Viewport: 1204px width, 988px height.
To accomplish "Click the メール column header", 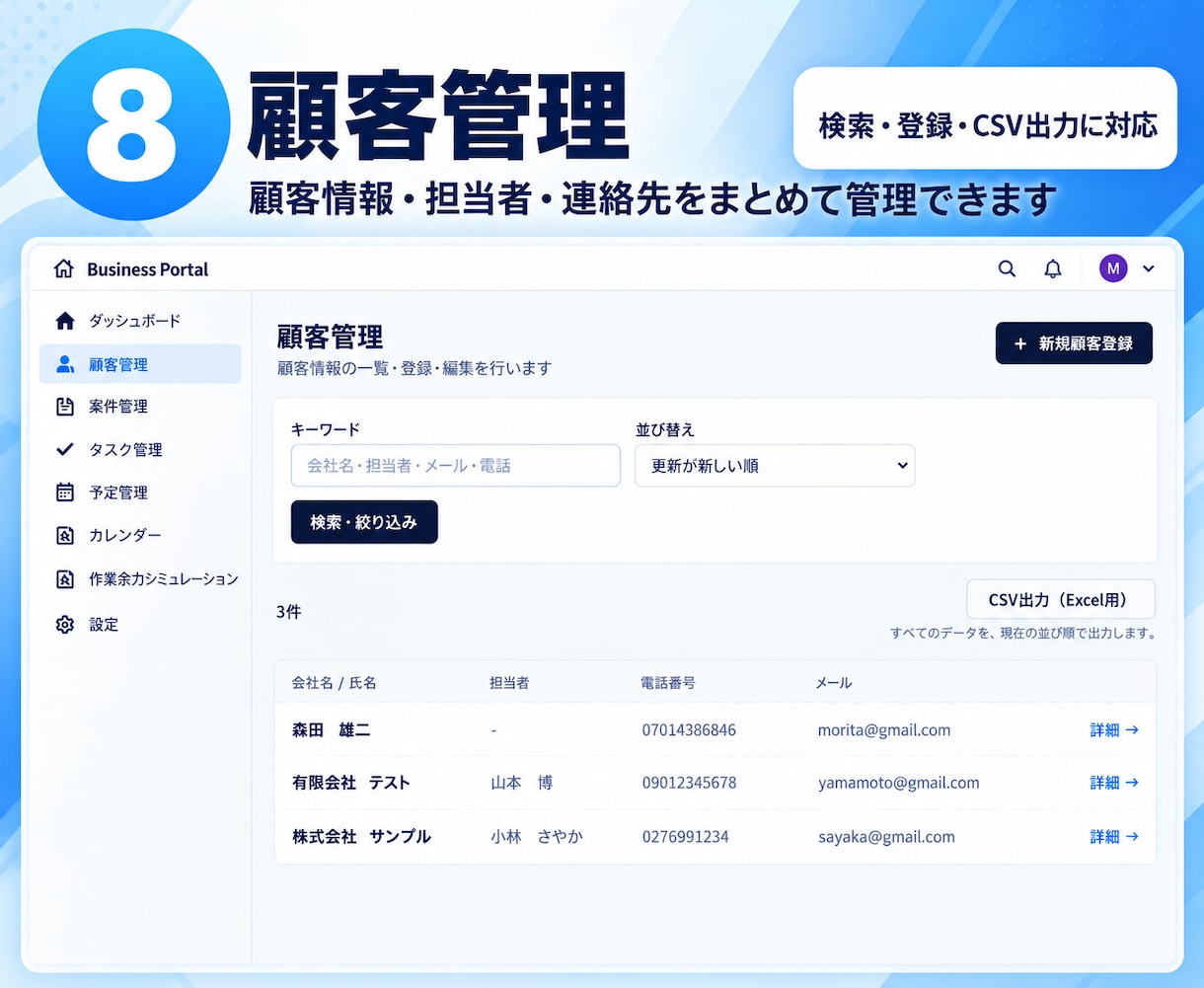I will [834, 683].
